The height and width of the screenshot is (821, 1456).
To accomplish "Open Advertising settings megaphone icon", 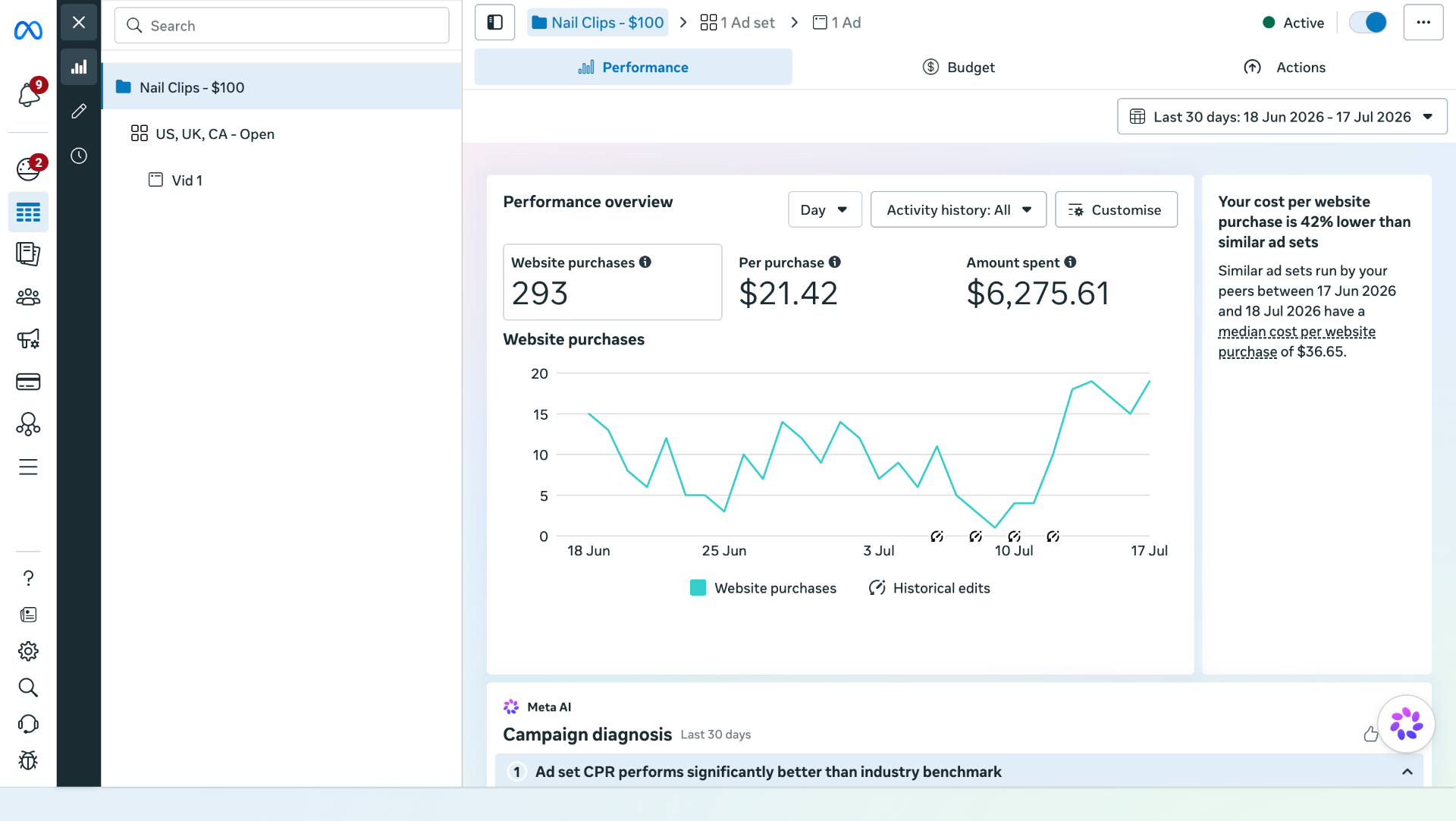I will 28,339.
